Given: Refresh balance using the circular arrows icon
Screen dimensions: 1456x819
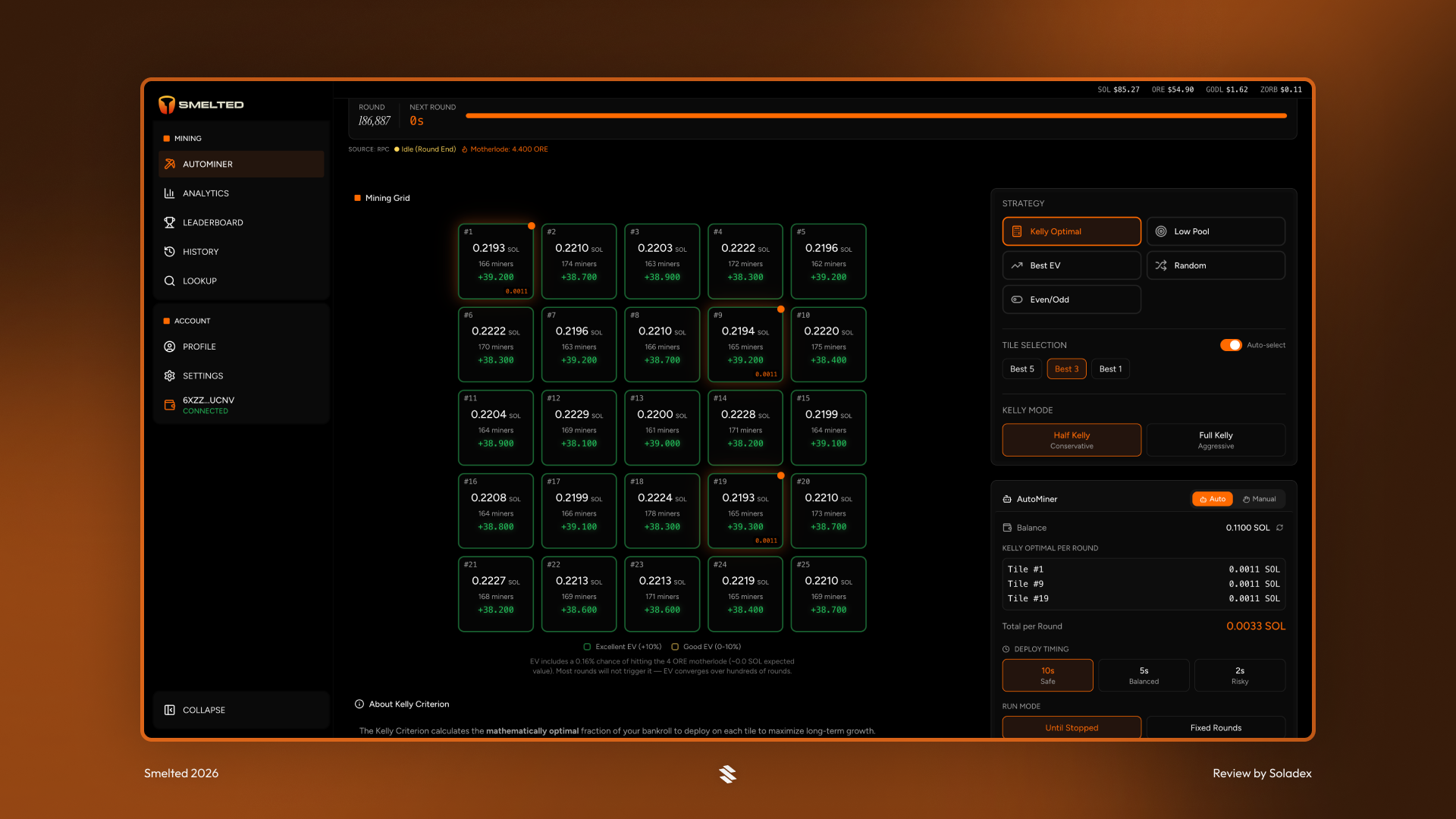Looking at the screenshot, I should click(x=1280, y=528).
